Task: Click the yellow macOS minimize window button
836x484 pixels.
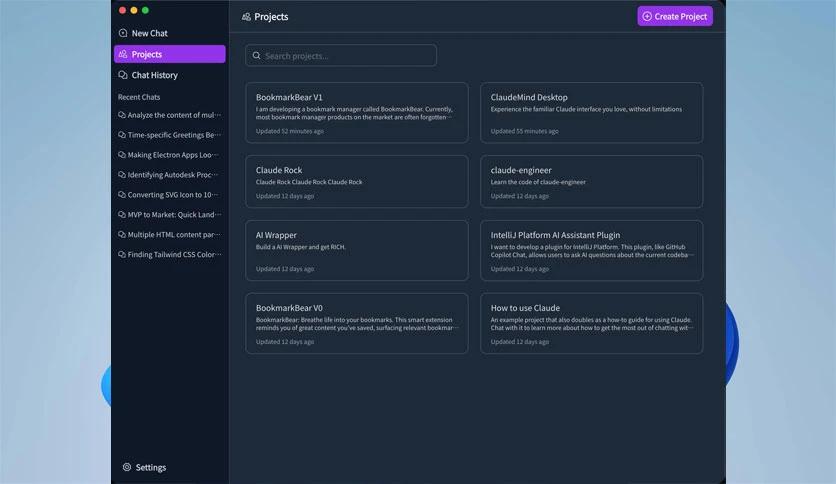Action: click(x=134, y=10)
